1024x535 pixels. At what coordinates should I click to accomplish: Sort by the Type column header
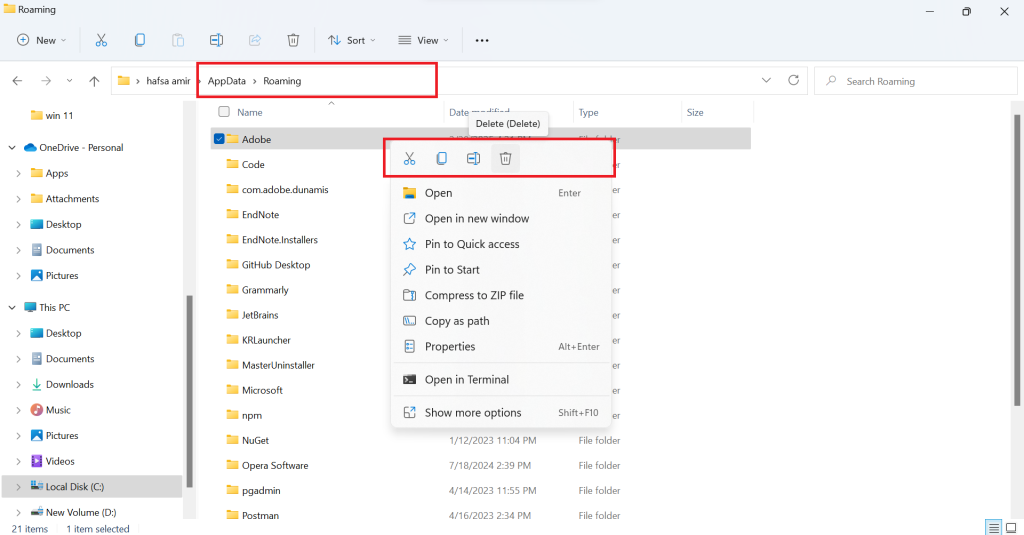point(588,112)
